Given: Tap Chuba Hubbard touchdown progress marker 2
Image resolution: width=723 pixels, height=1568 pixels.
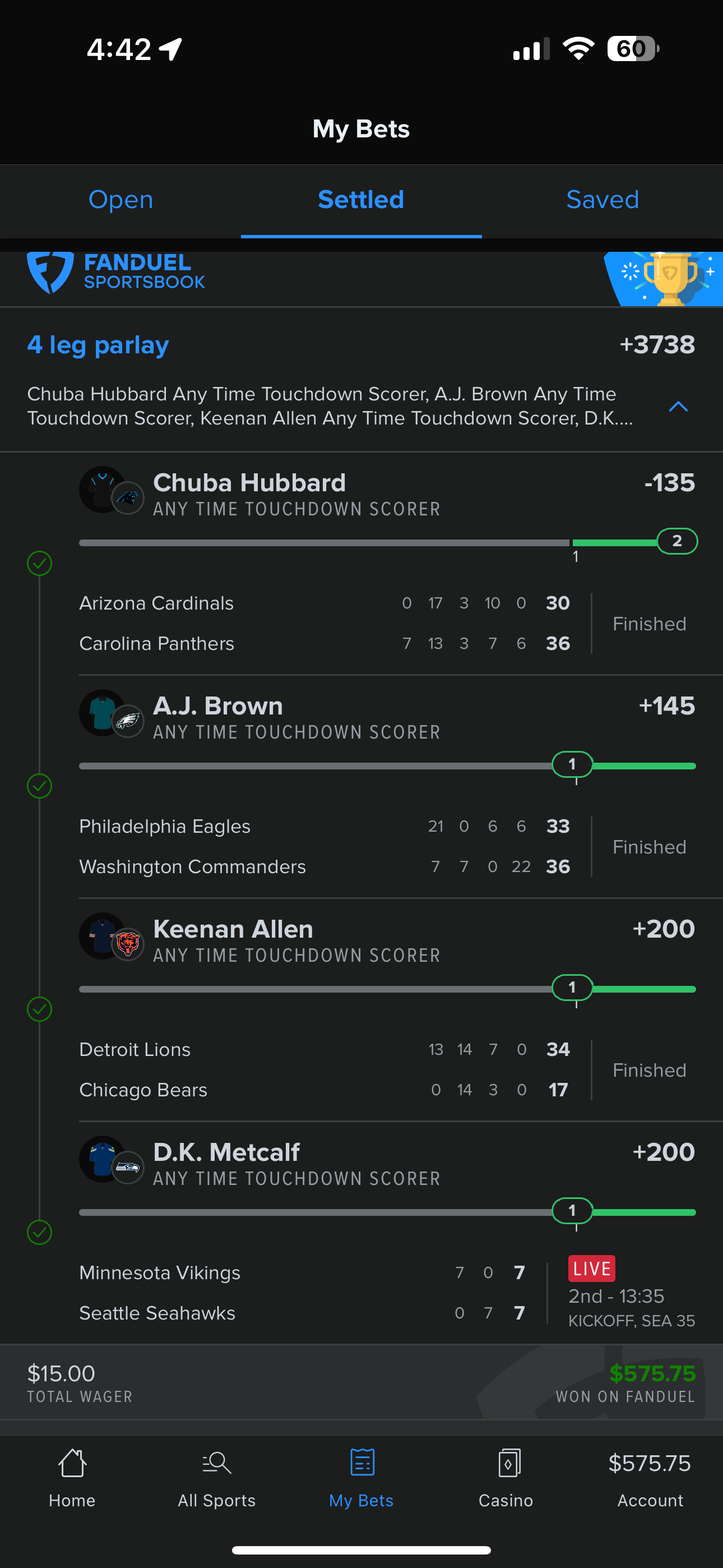Looking at the screenshot, I should tap(676, 541).
